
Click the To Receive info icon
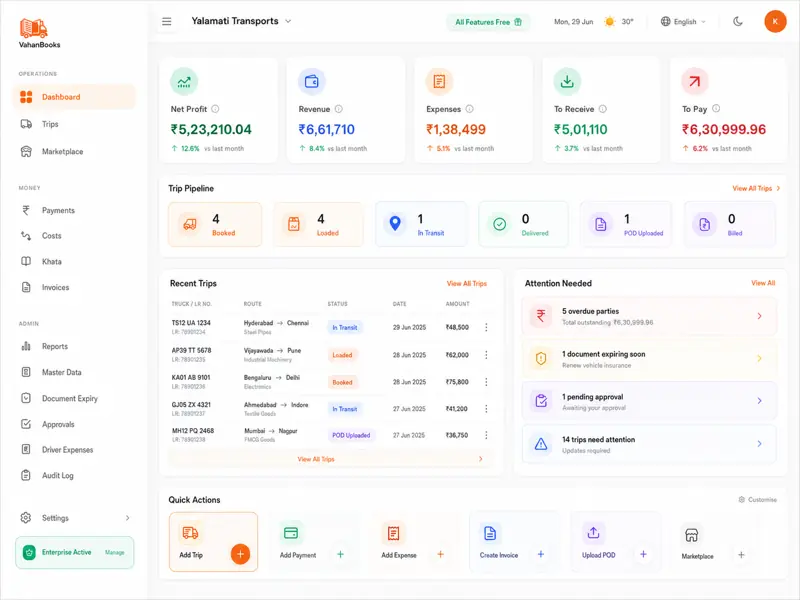pos(603,109)
